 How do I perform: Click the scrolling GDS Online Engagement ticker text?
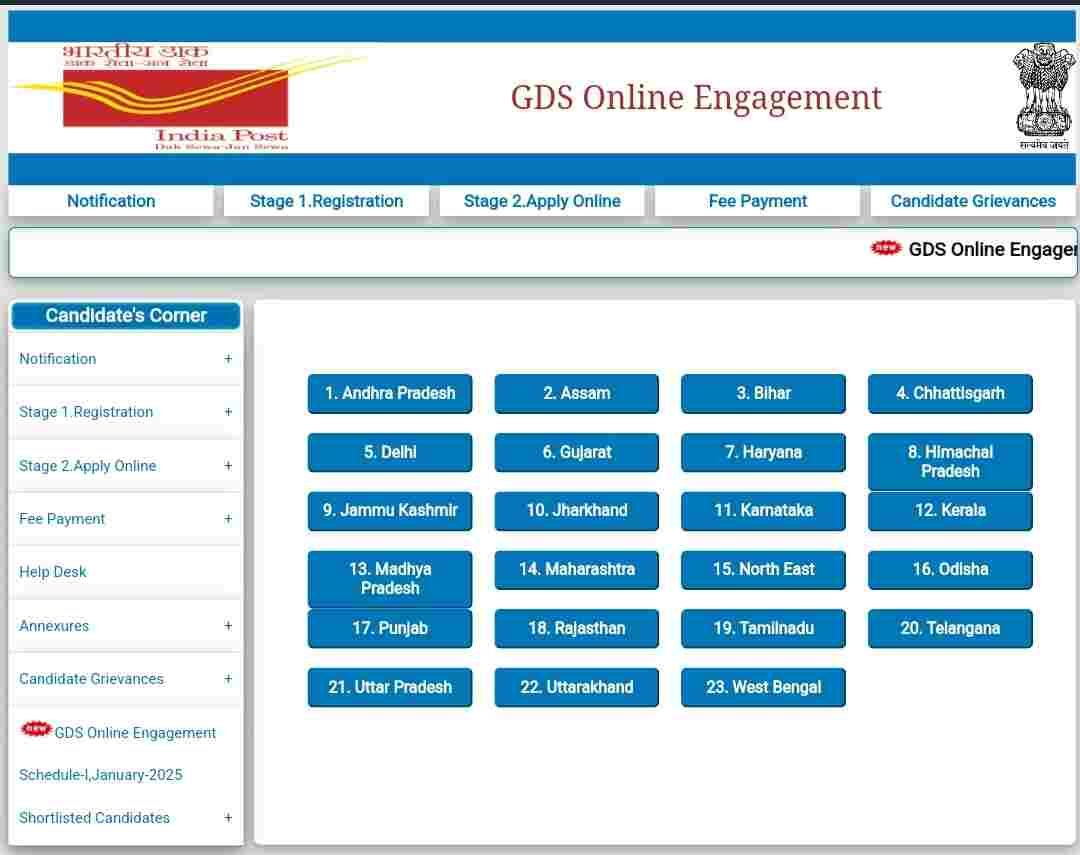(993, 249)
